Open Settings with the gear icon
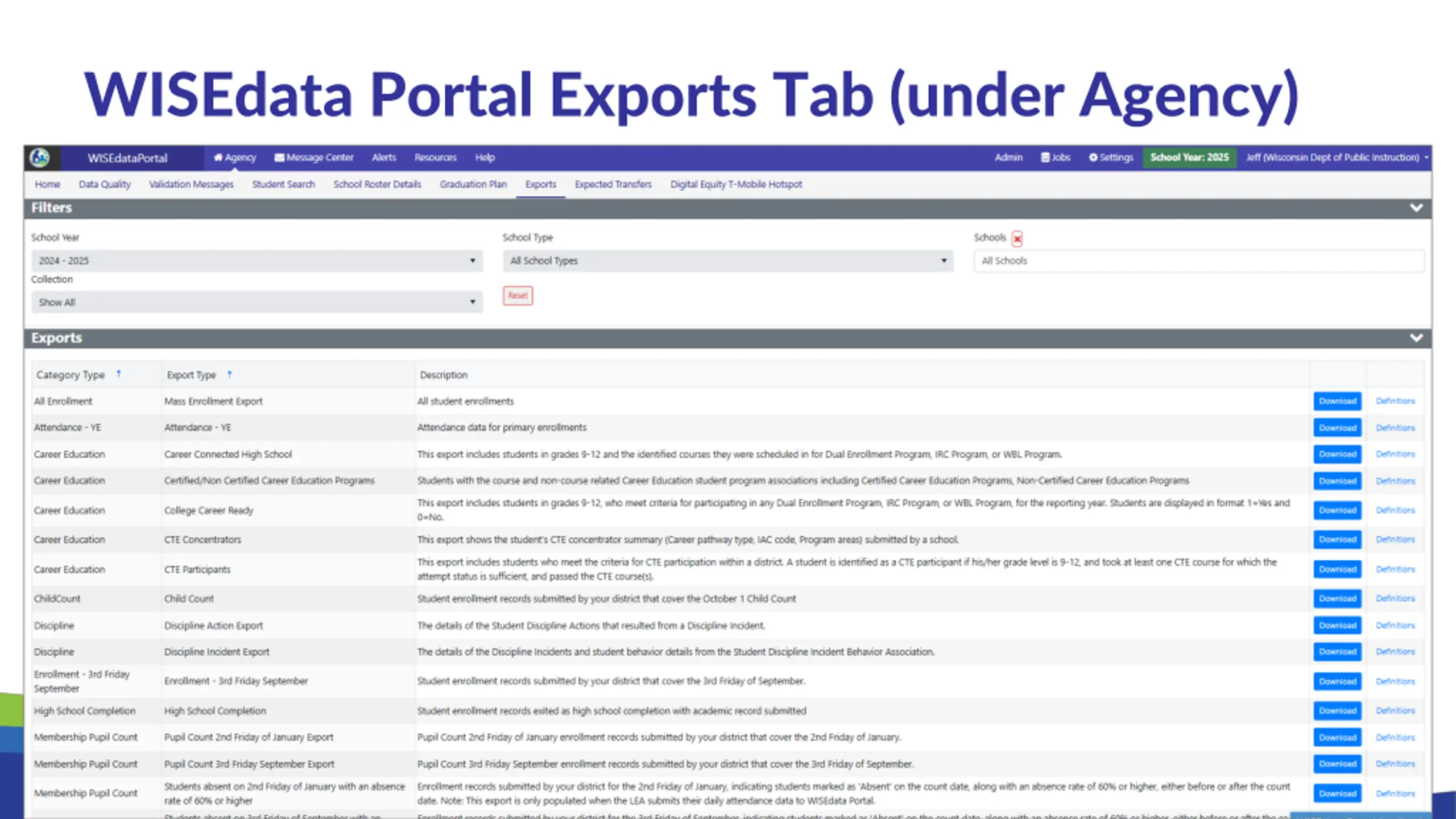The width and height of the screenshot is (1456, 819). point(1111,158)
